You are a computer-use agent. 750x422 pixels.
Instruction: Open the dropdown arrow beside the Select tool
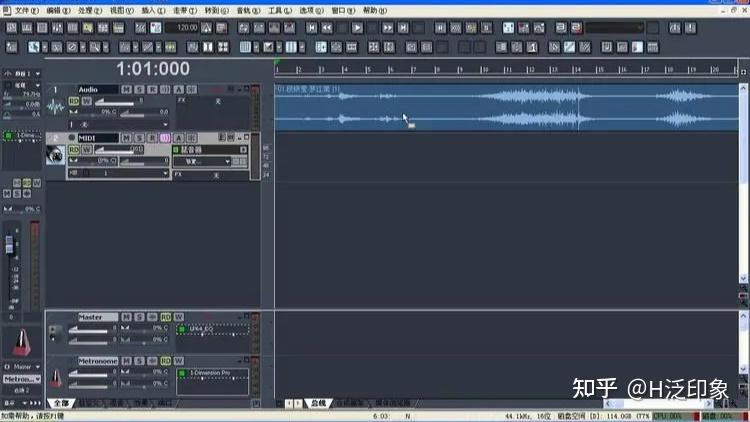pyautogui.click(x=44, y=47)
